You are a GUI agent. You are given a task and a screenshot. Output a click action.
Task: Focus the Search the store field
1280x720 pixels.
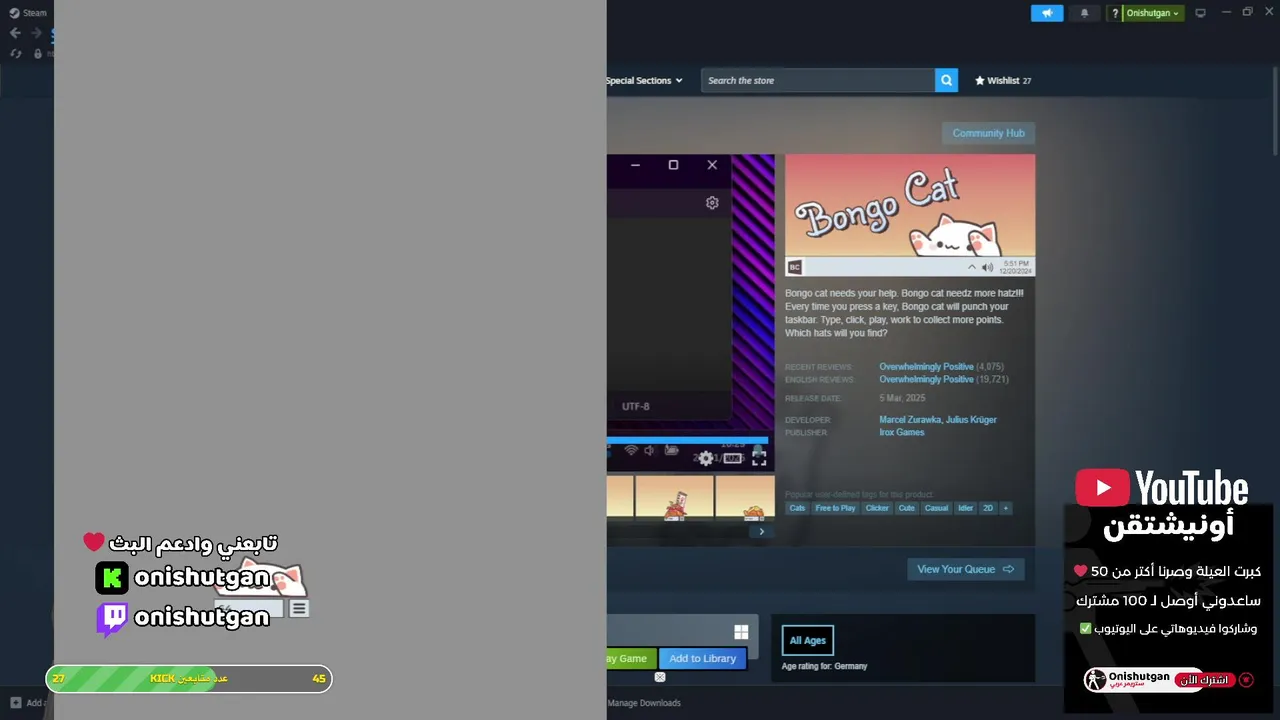point(818,80)
